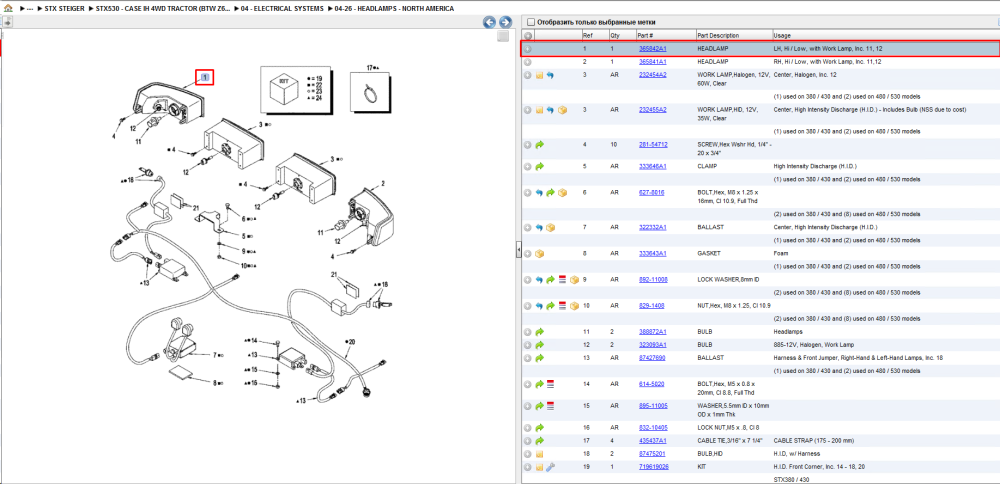The height and width of the screenshot is (484, 1000).
Task: Open the 04-26 - HEADLAMPS - NORTH AMERICA breadcrumb
Action: click(x=394, y=9)
